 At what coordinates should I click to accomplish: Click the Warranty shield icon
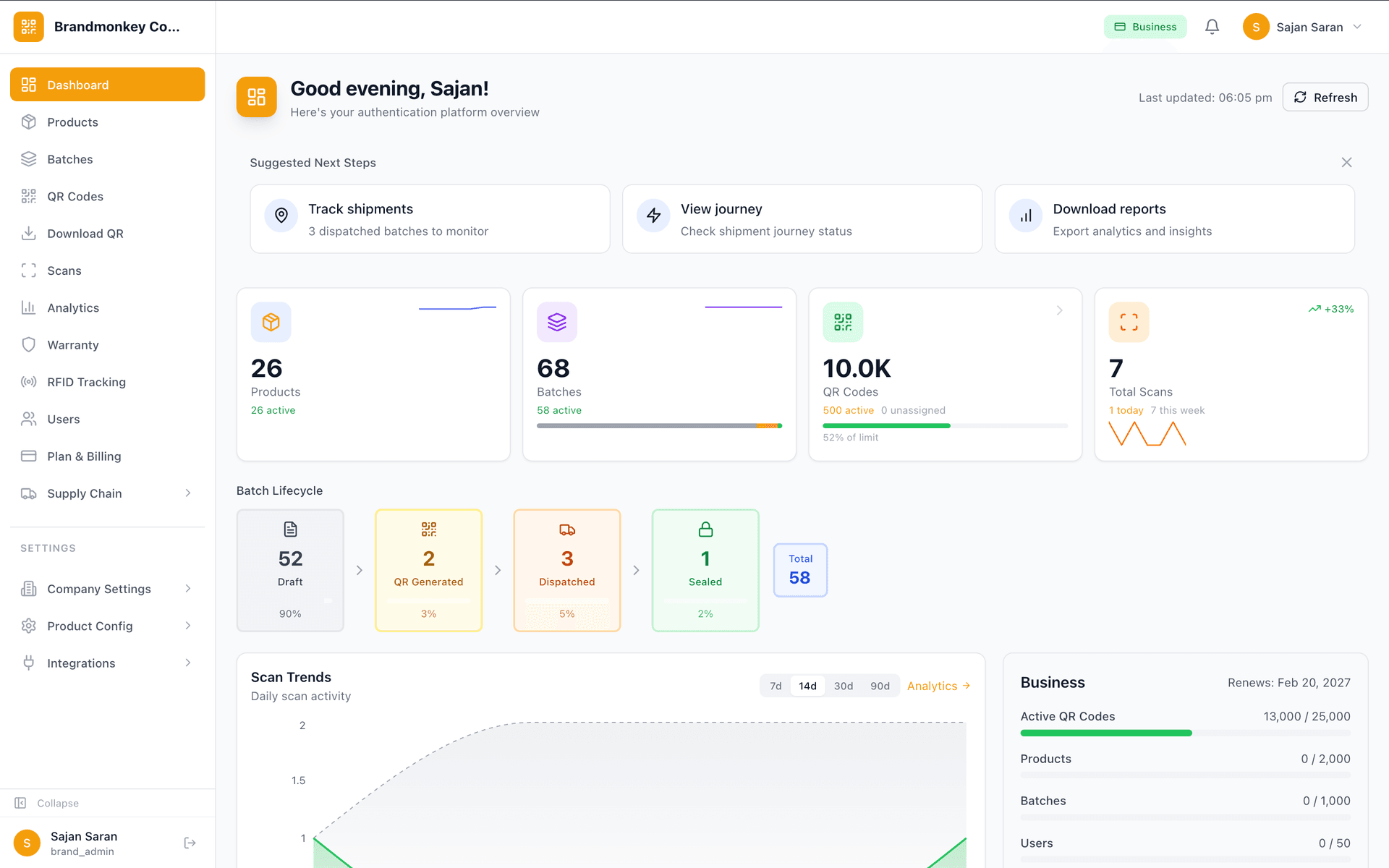click(29, 344)
